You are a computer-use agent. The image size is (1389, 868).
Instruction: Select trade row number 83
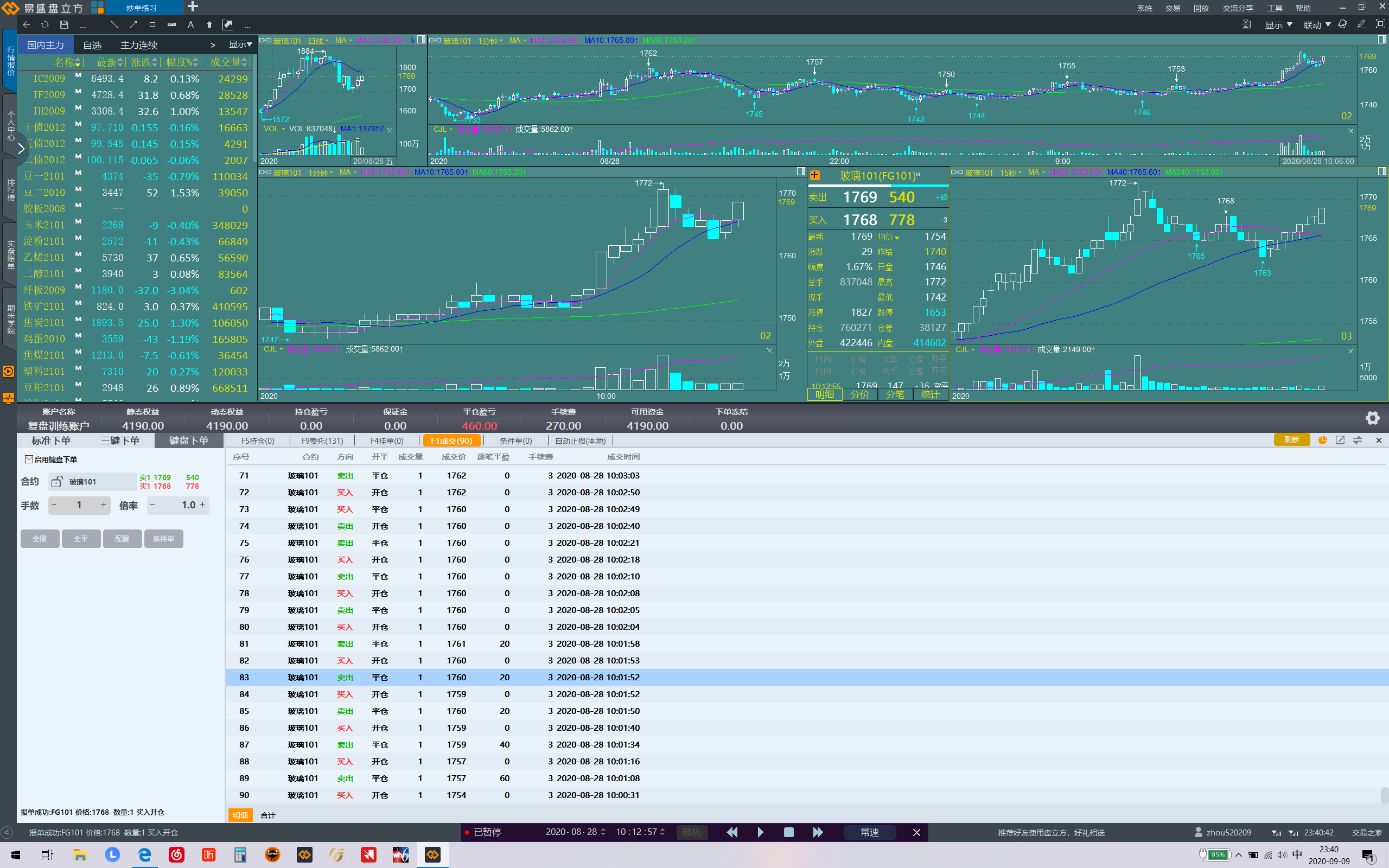click(806, 678)
